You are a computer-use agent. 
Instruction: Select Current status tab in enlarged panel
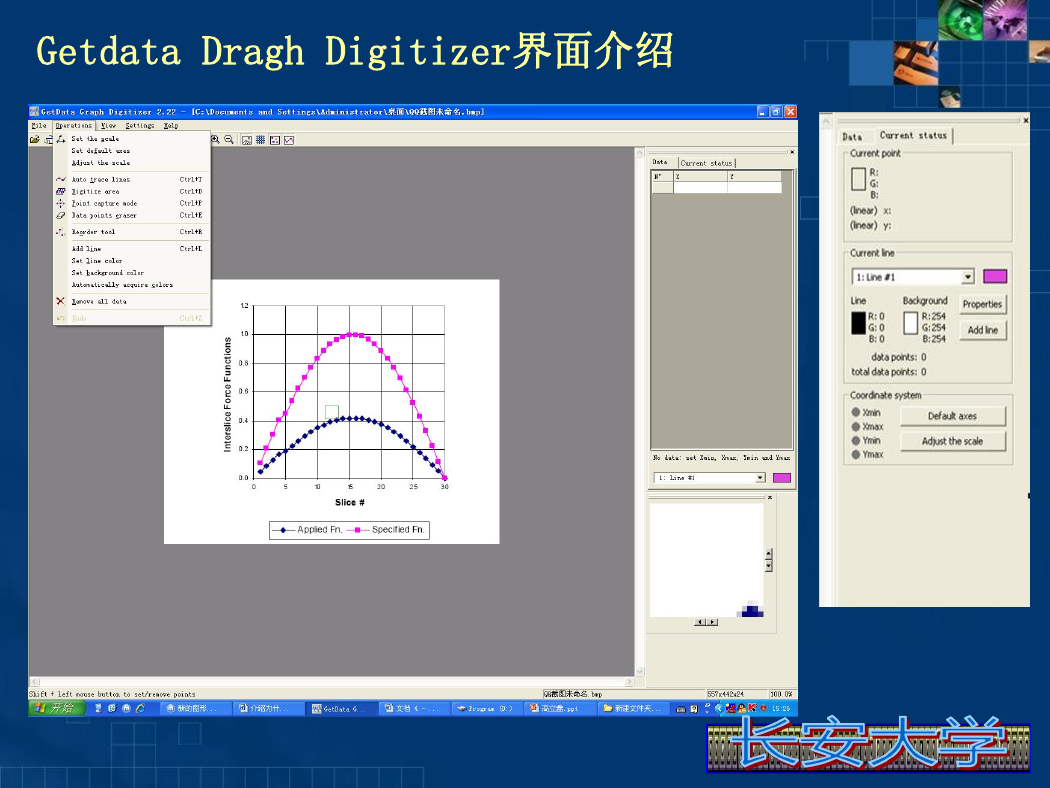(913, 135)
